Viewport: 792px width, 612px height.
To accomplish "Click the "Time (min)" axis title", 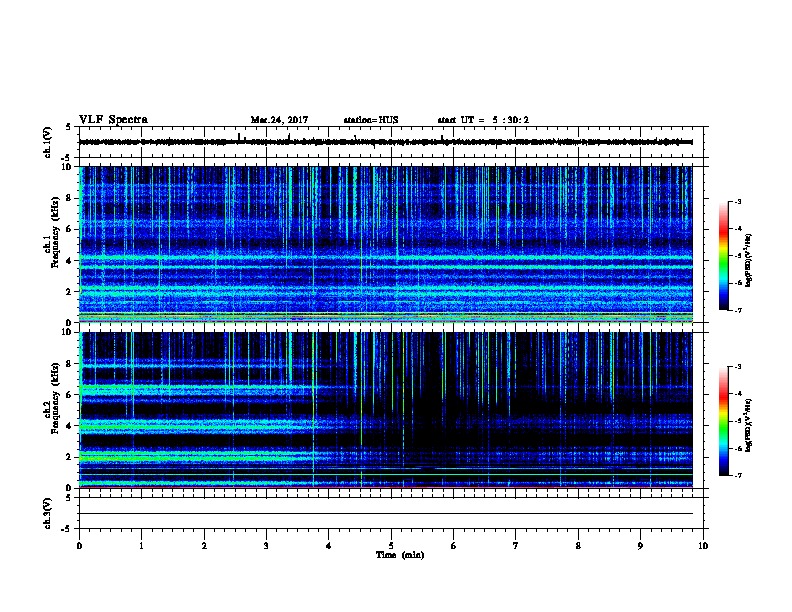I will pos(400,555).
